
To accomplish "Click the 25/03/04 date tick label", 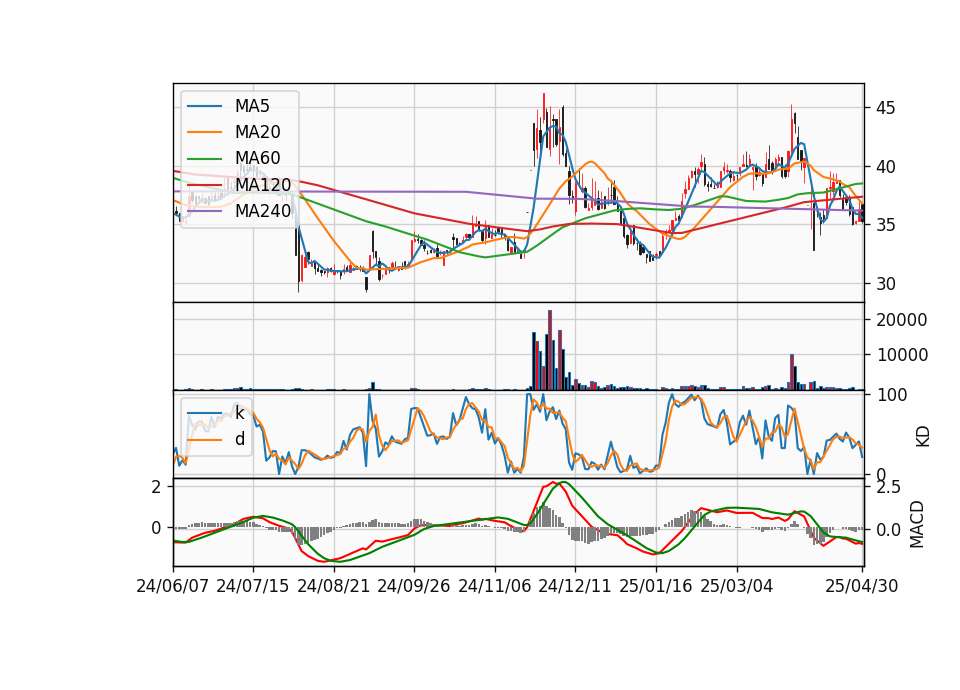I will click(737, 586).
